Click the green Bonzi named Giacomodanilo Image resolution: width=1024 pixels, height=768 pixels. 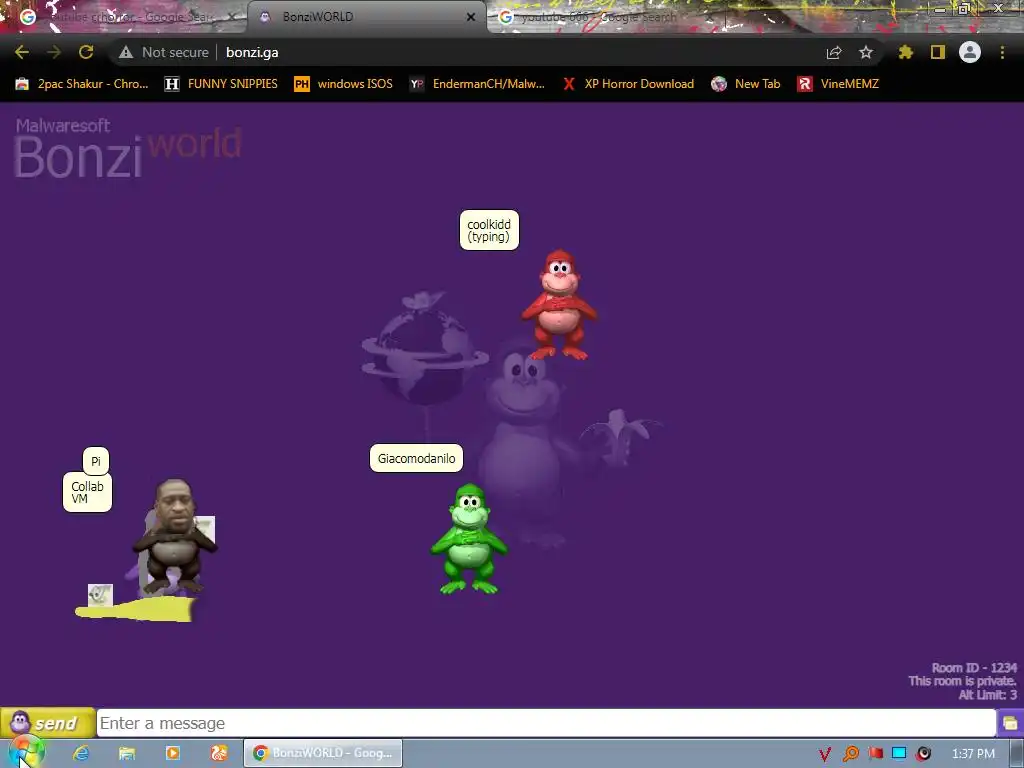pyautogui.click(x=469, y=539)
